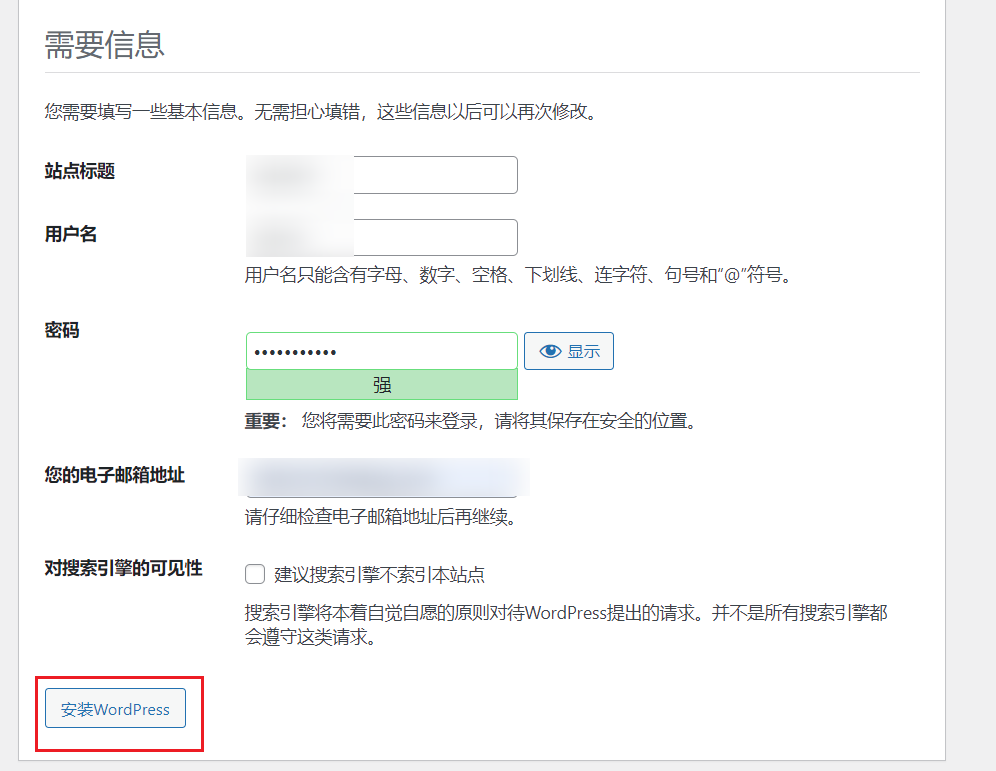The height and width of the screenshot is (771, 996).
Task: Focus the 用户名 input field
Action: click(382, 238)
